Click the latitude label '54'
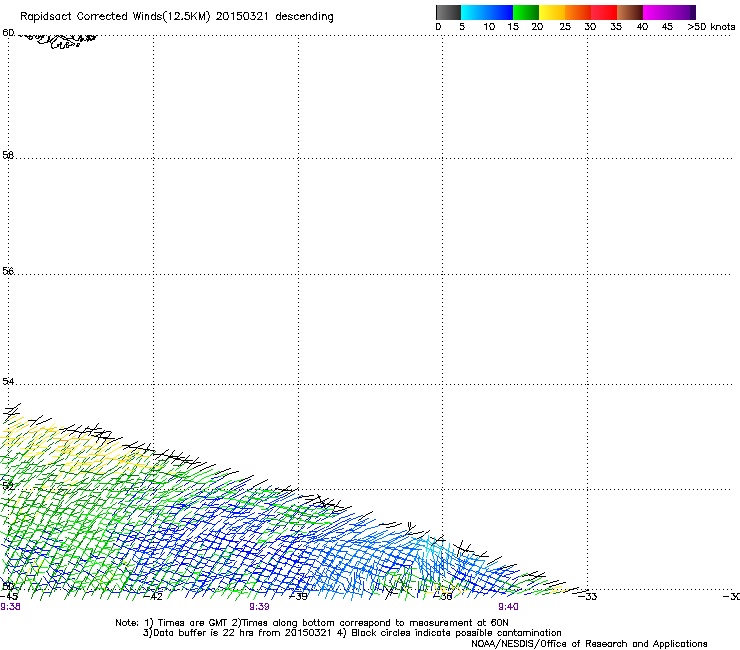The height and width of the screenshot is (650, 740). coord(8,381)
